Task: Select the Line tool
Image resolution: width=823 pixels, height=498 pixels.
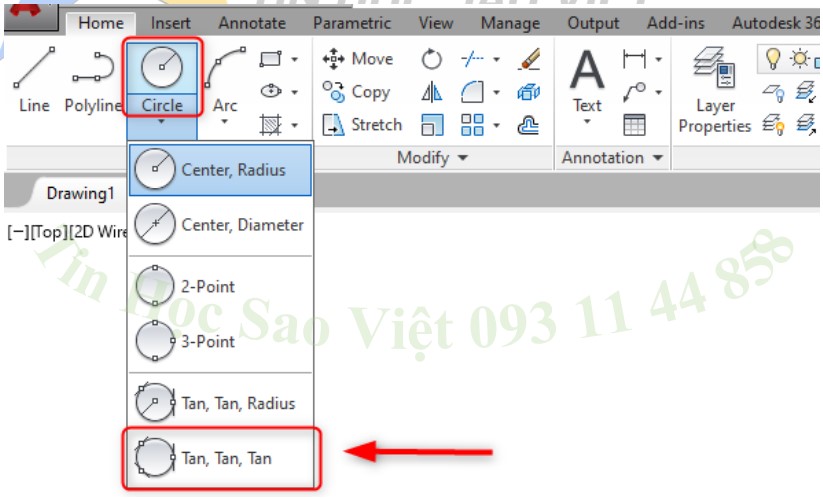Action: [x=34, y=80]
